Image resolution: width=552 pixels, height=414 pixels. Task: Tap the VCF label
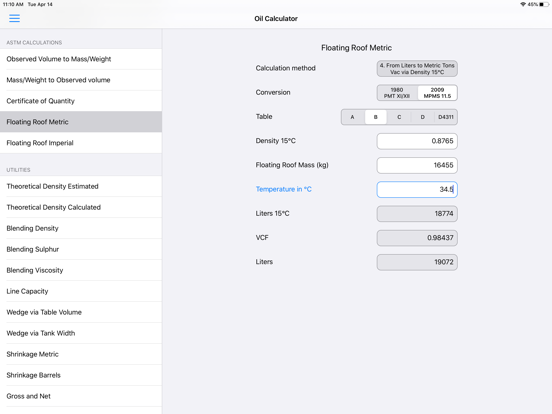[262, 238]
